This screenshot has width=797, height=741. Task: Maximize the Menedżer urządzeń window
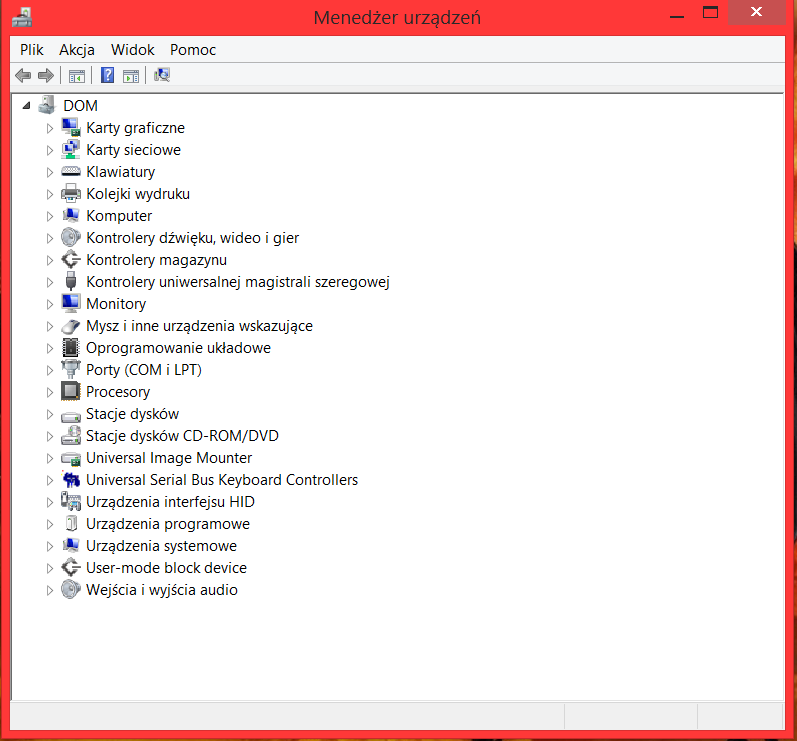(710, 12)
